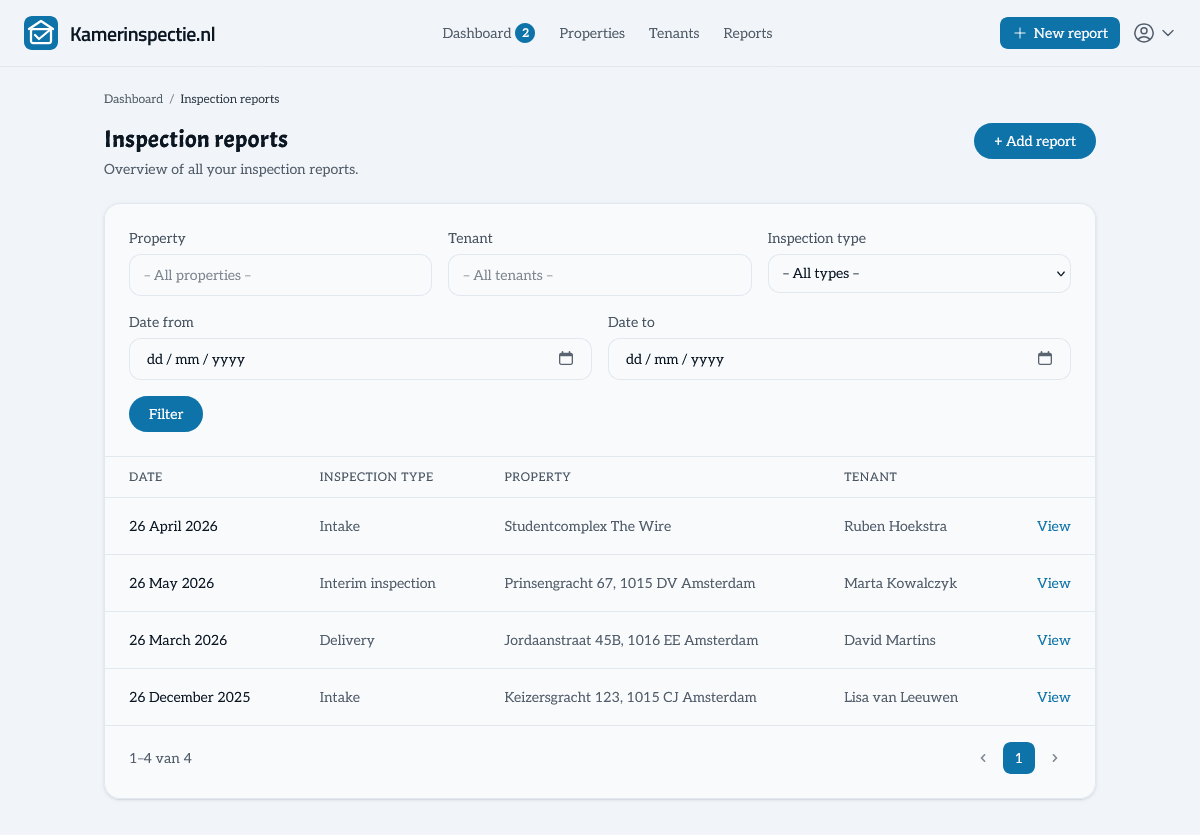Open Properties in the top navigation
This screenshot has height=835, width=1200.
click(592, 33)
